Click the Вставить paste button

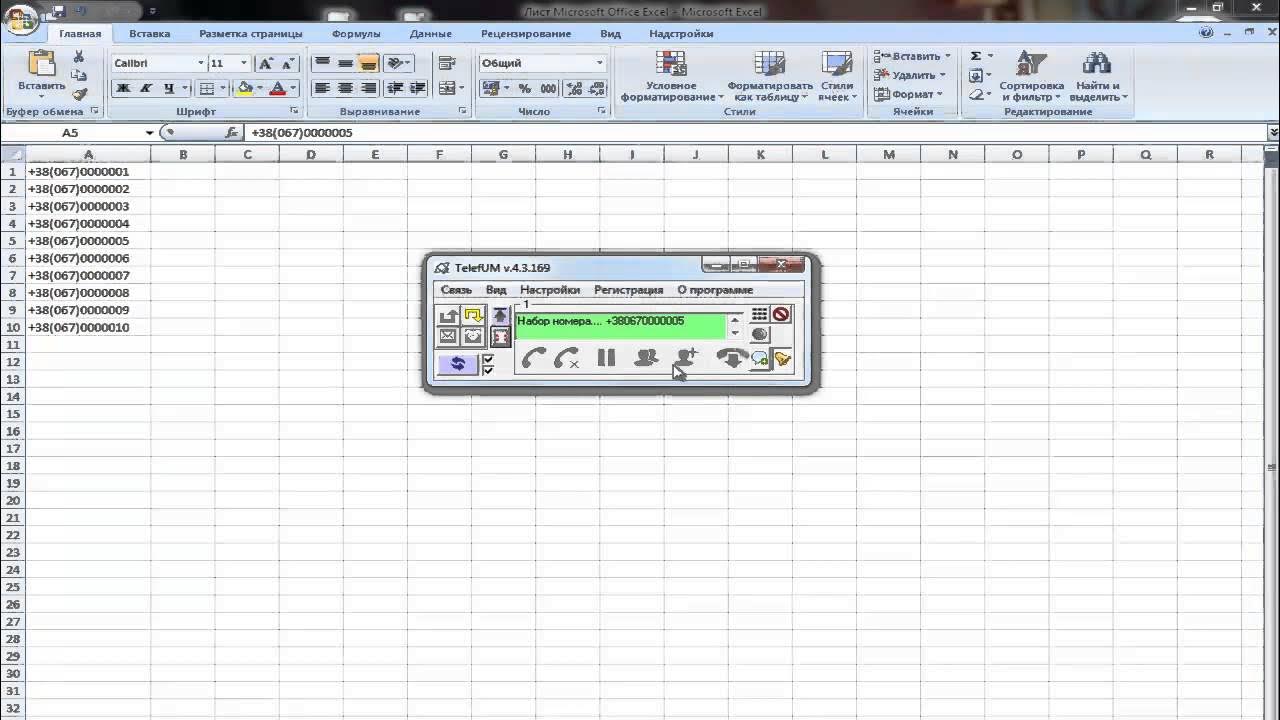pyautogui.click(x=41, y=72)
